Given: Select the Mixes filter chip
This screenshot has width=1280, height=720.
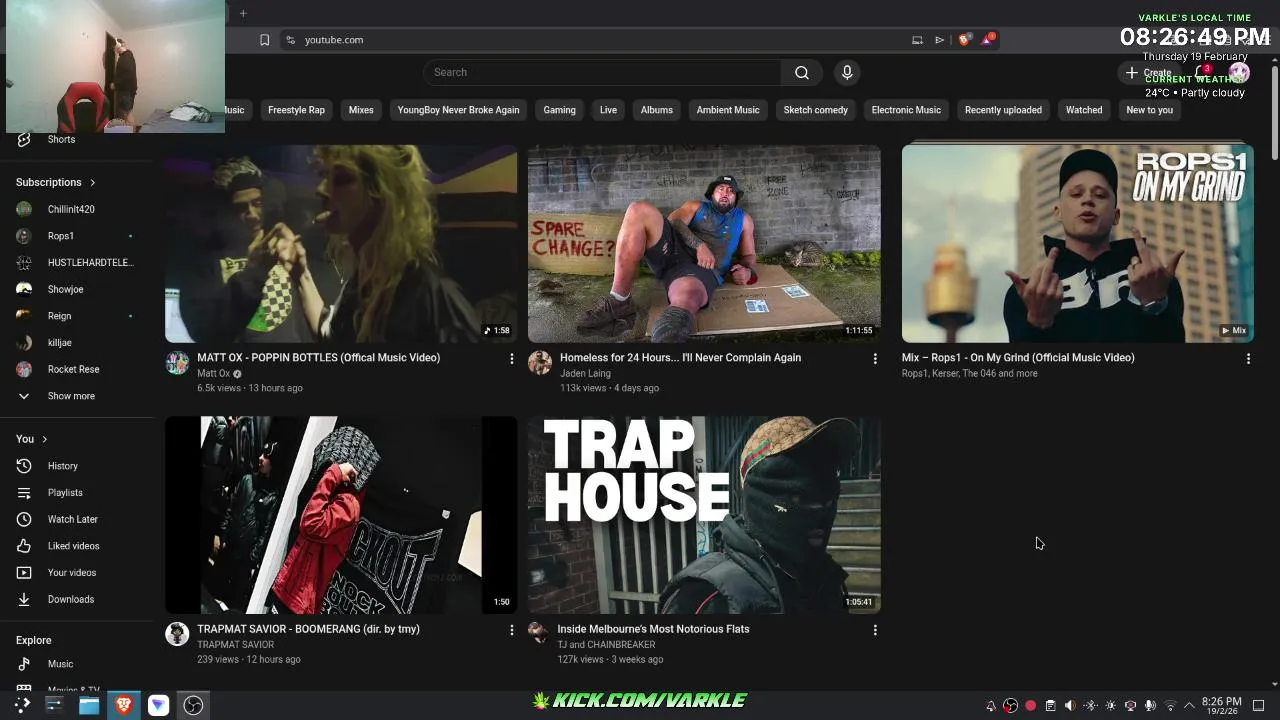Looking at the screenshot, I should (x=361, y=110).
